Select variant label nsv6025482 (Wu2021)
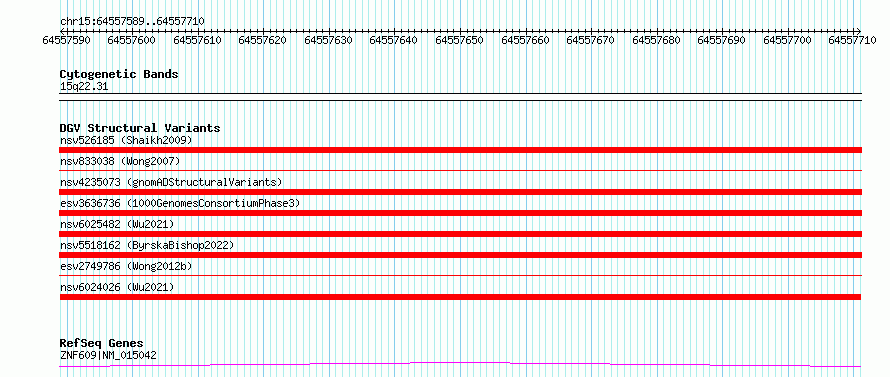The image size is (890, 377). 117,224
